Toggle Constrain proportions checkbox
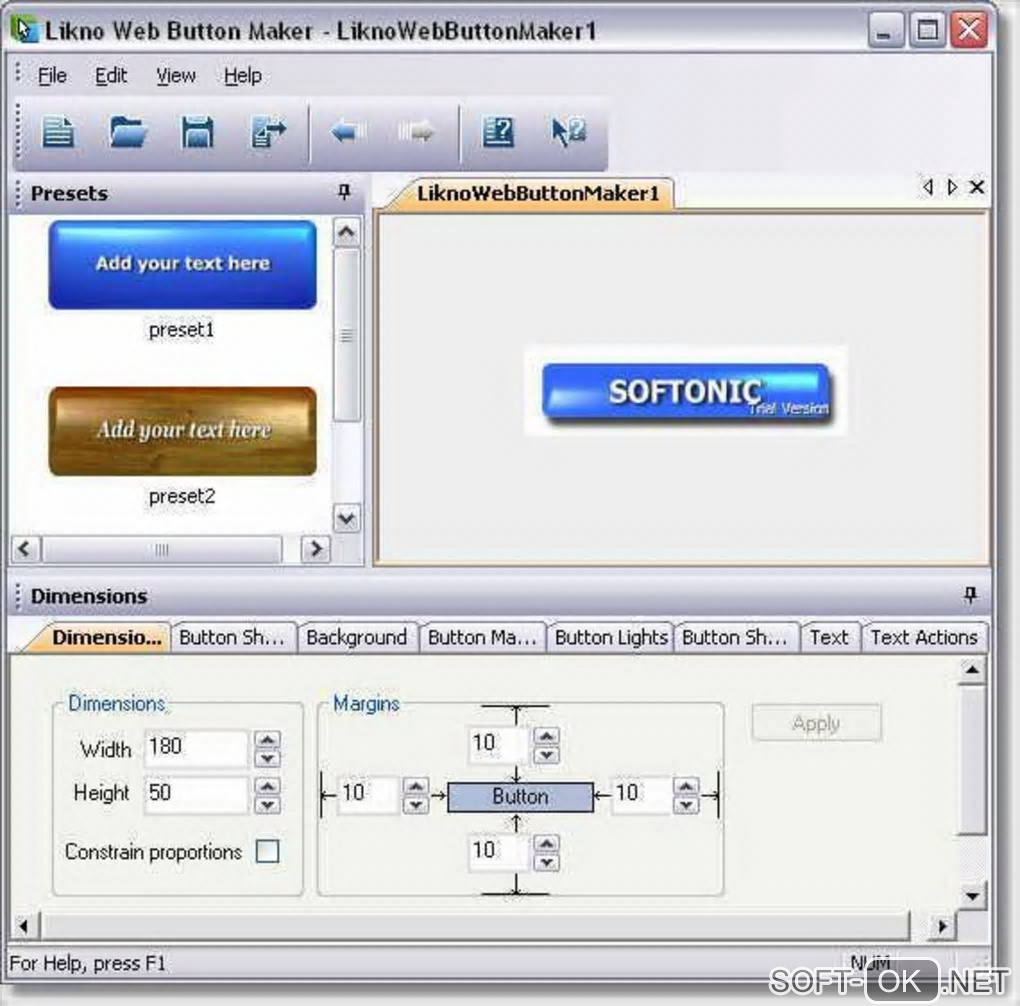Screen dimensions: 1020x1006 (267, 851)
